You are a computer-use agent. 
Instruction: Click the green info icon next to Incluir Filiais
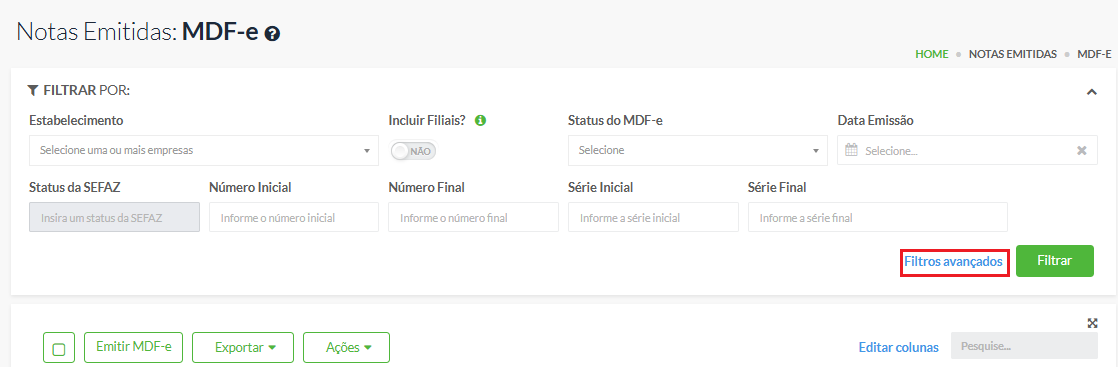tap(481, 120)
